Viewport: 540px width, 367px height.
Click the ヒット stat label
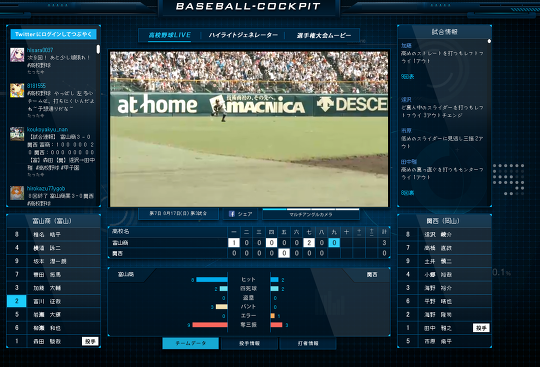pyautogui.click(x=248, y=280)
